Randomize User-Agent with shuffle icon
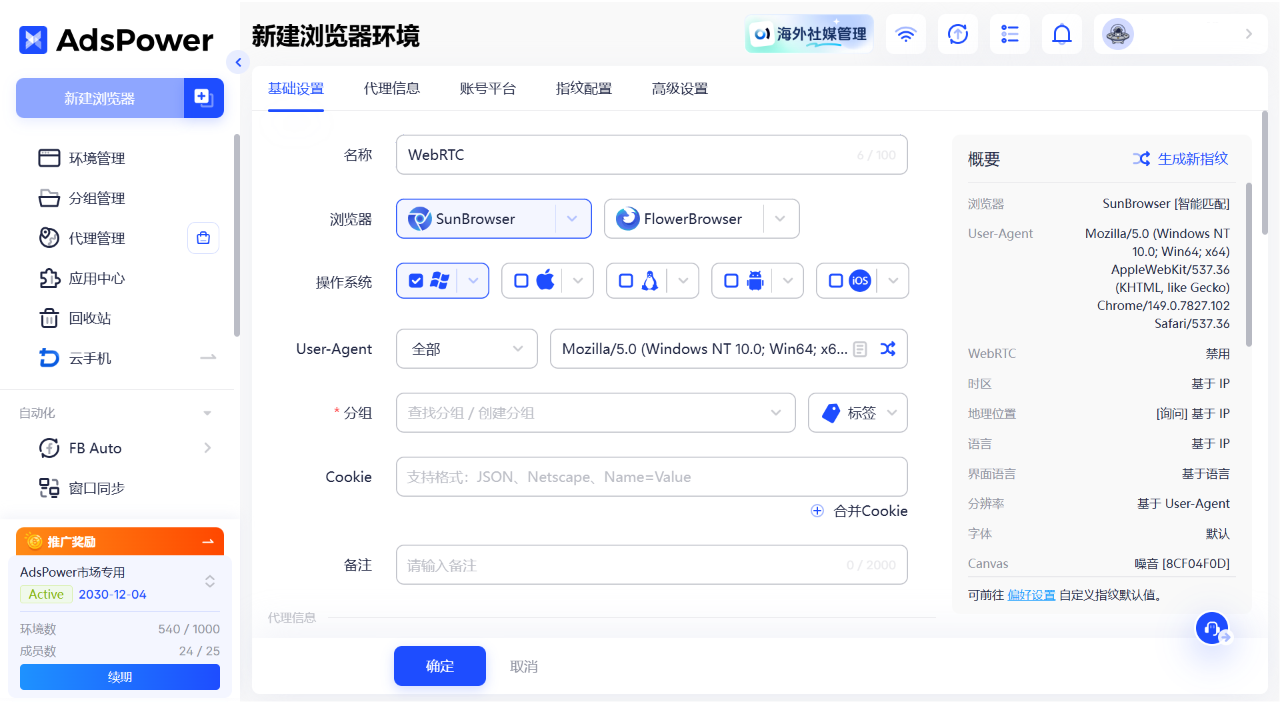The width and height of the screenshot is (1280, 702). point(888,349)
